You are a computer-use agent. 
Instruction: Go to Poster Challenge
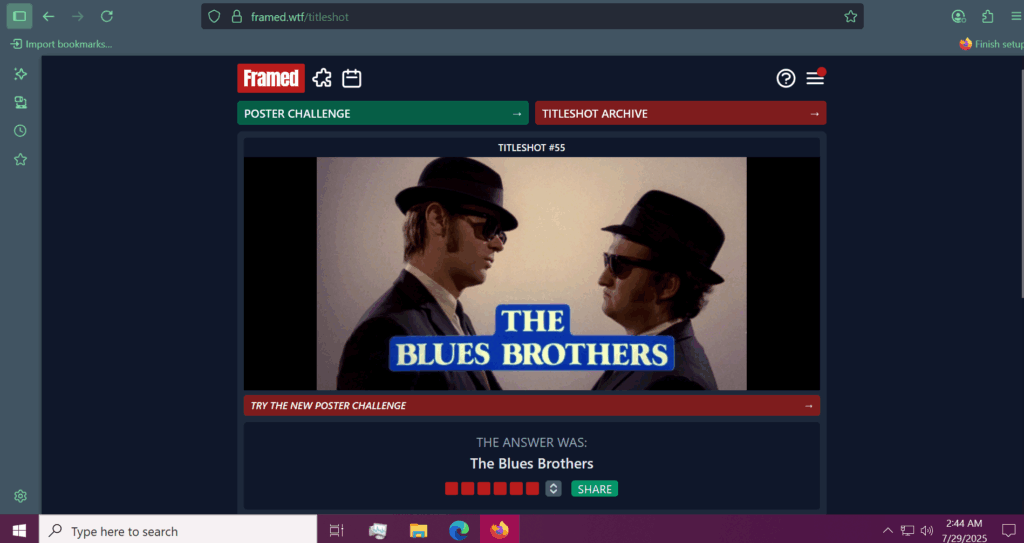click(x=381, y=113)
